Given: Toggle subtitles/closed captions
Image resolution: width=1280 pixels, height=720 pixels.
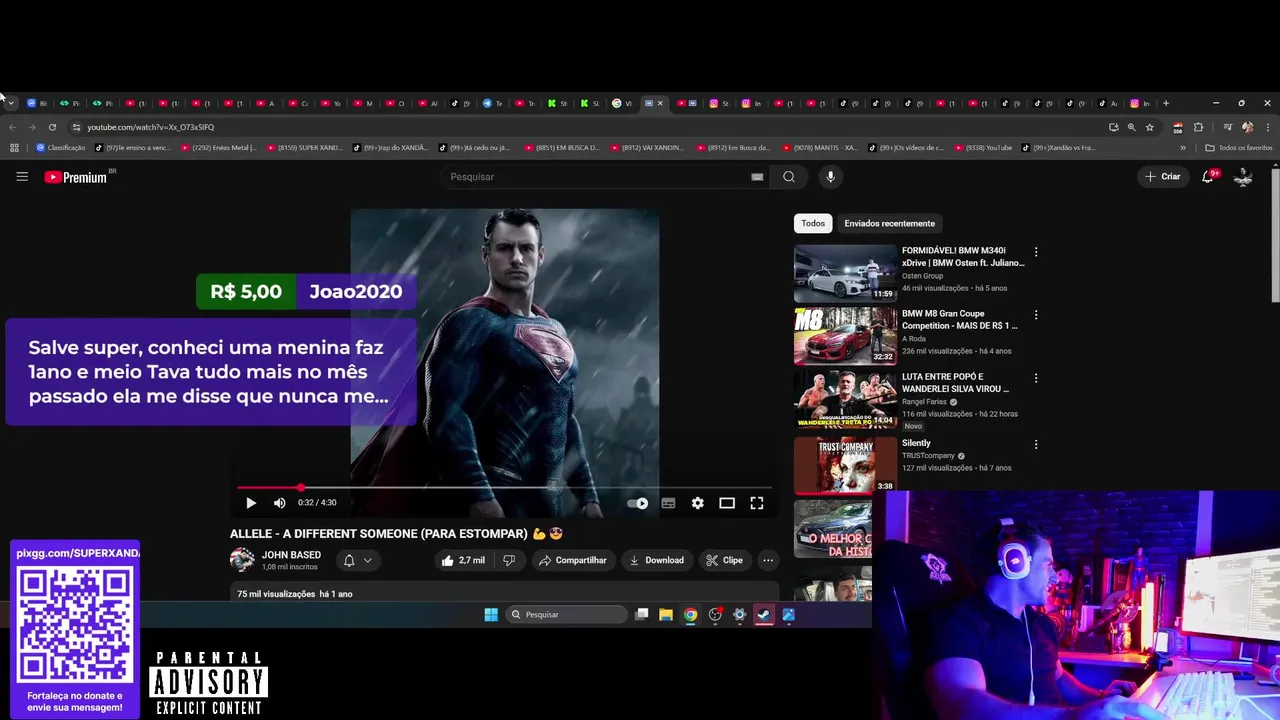Looking at the screenshot, I should 668,503.
